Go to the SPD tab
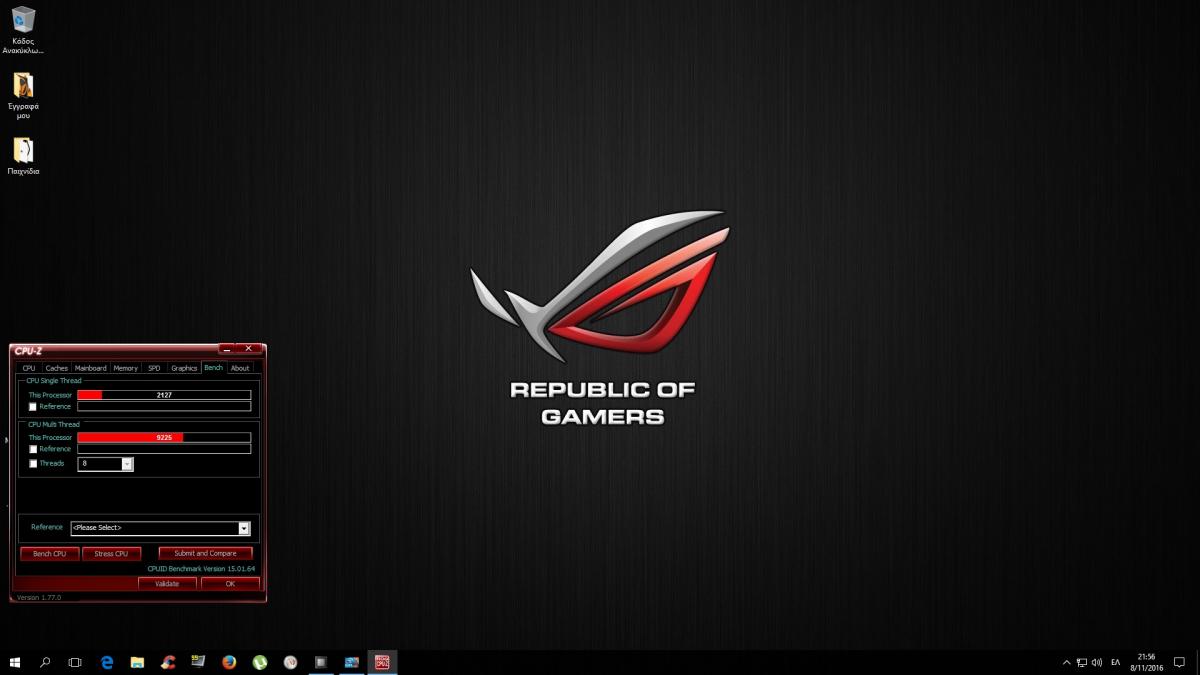The height and width of the screenshot is (675, 1200). pyautogui.click(x=154, y=368)
